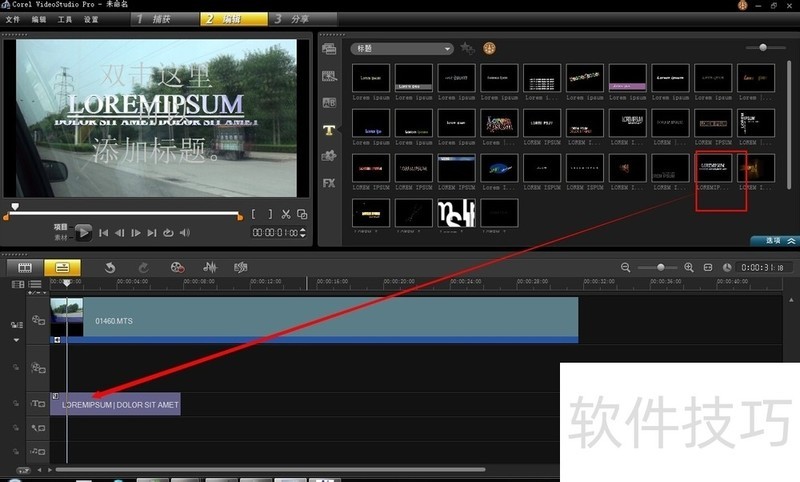Adjust the timeline zoom slider
This screenshot has width=800, height=482.
click(660, 267)
